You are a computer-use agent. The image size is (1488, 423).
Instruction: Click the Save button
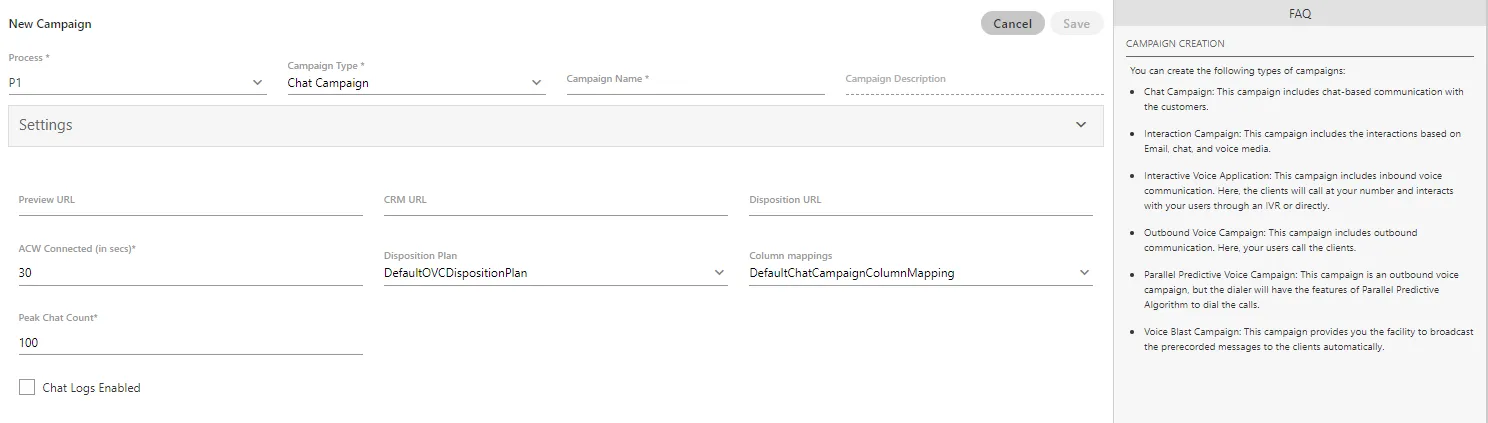pyautogui.click(x=1076, y=24)
